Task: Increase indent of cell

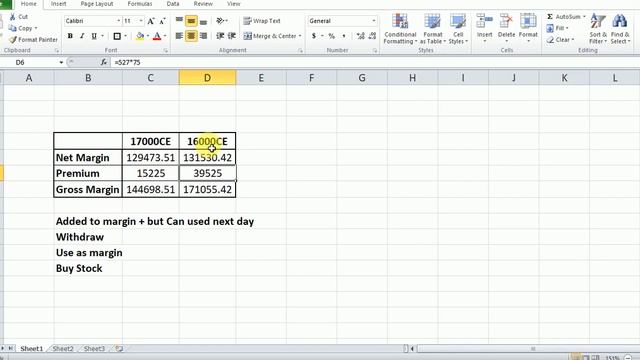Action: tap(232, 36)
